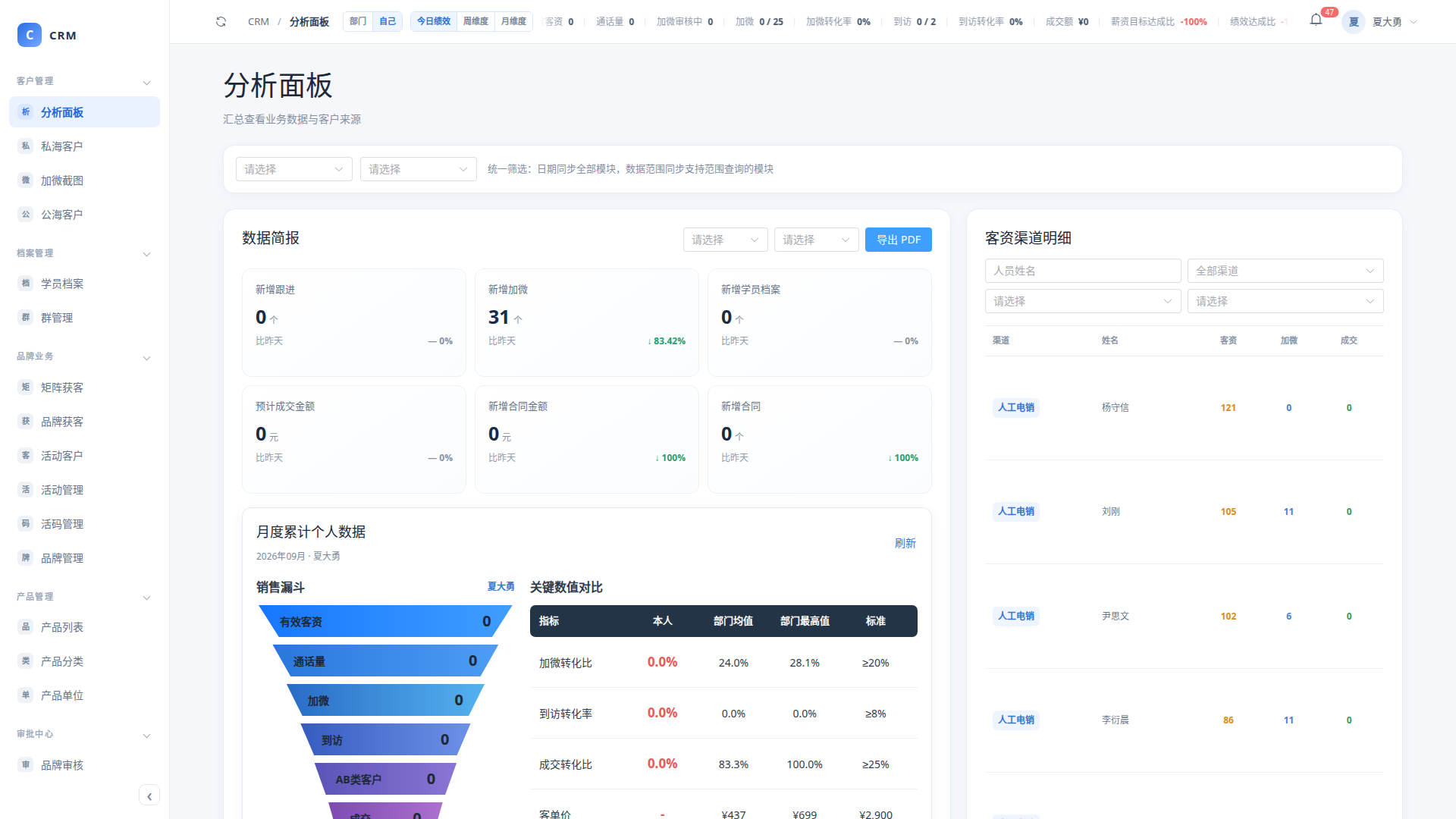Click the 有效客资 funnel segment

tap(385, 621)
